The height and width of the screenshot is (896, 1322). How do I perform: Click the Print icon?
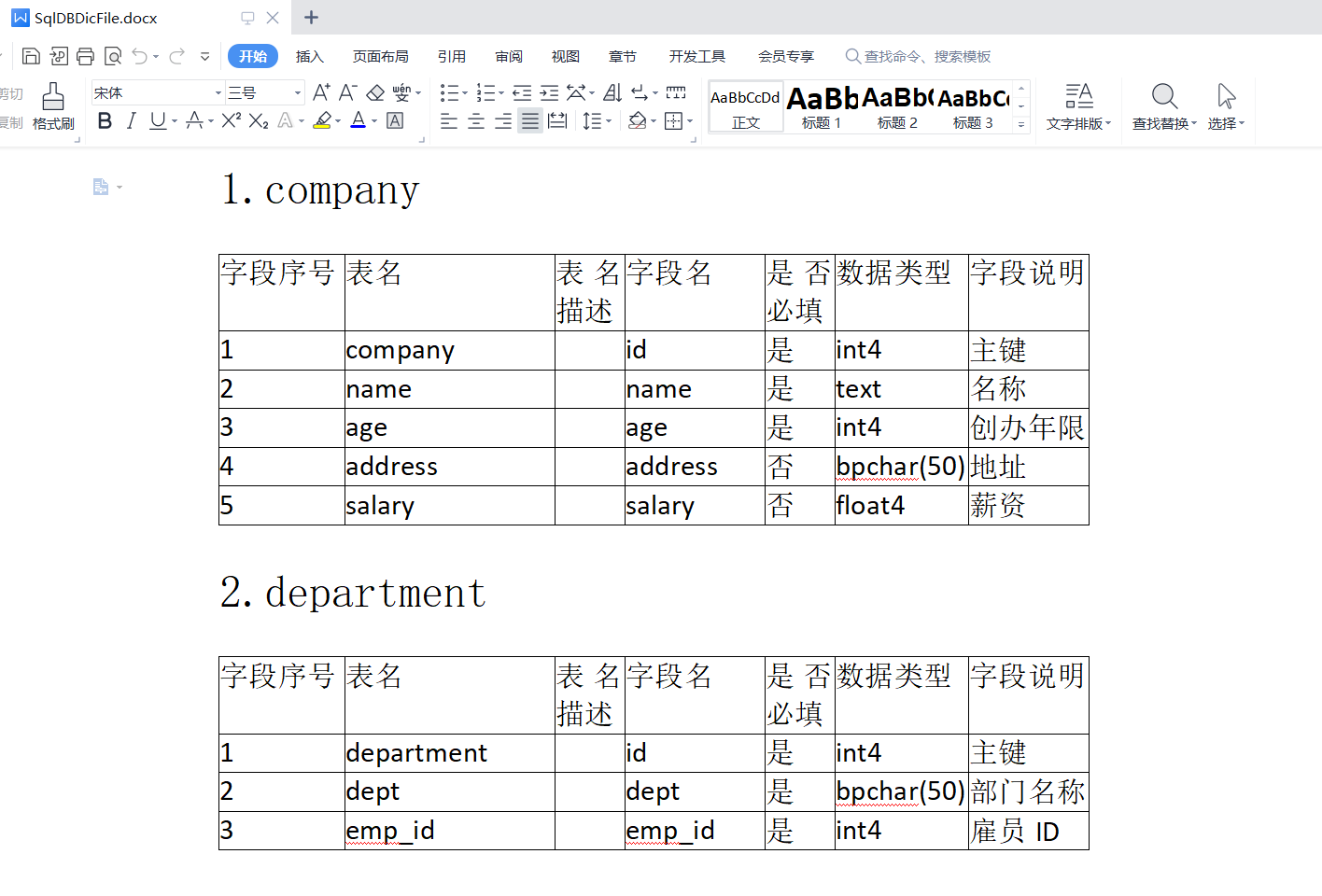(x=86, y=56)
